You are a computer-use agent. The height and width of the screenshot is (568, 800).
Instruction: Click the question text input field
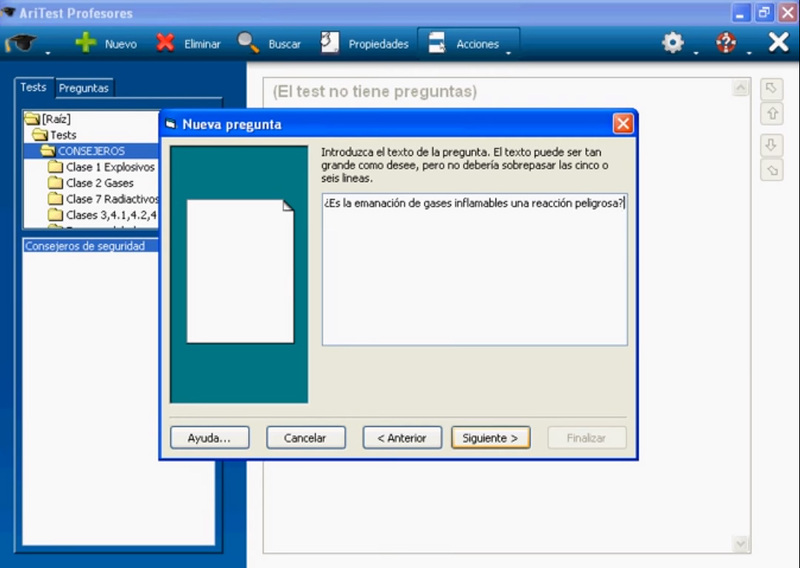pos(474,269)
